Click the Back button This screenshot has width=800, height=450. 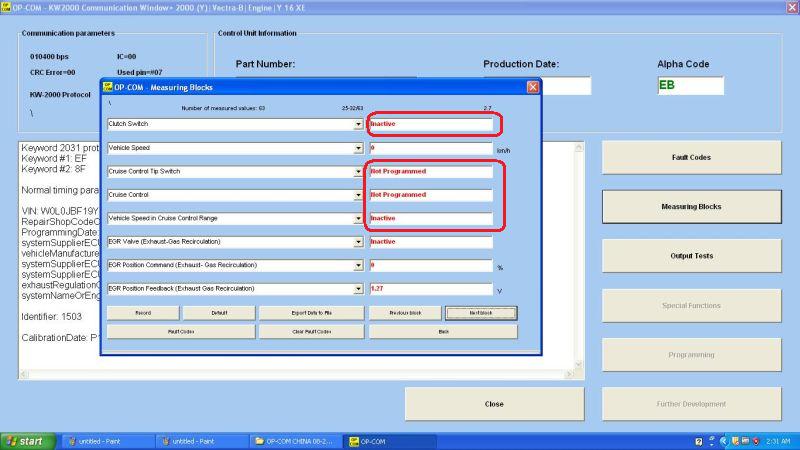[443, 331]
